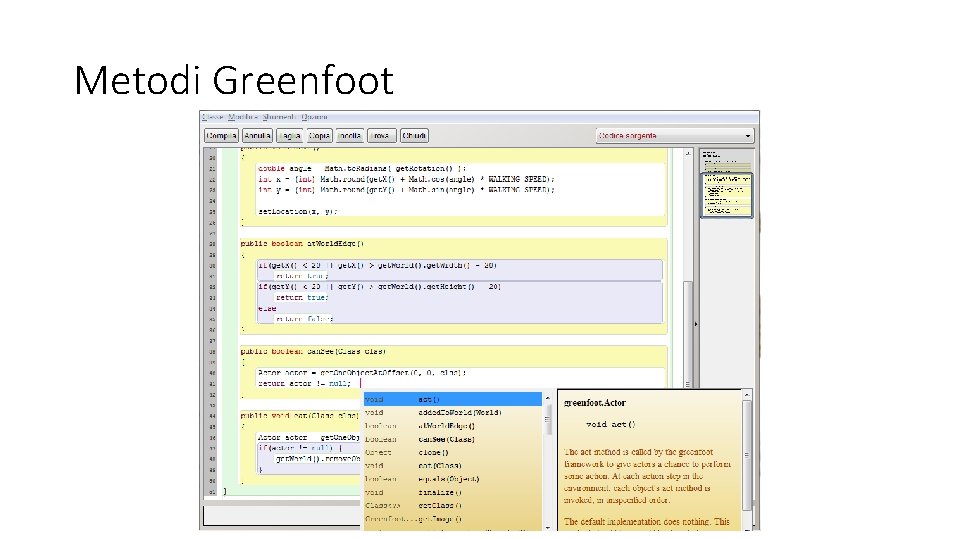
Task: Click the autocomplete list scroll-down arrow
Action: tap(547, 527)
